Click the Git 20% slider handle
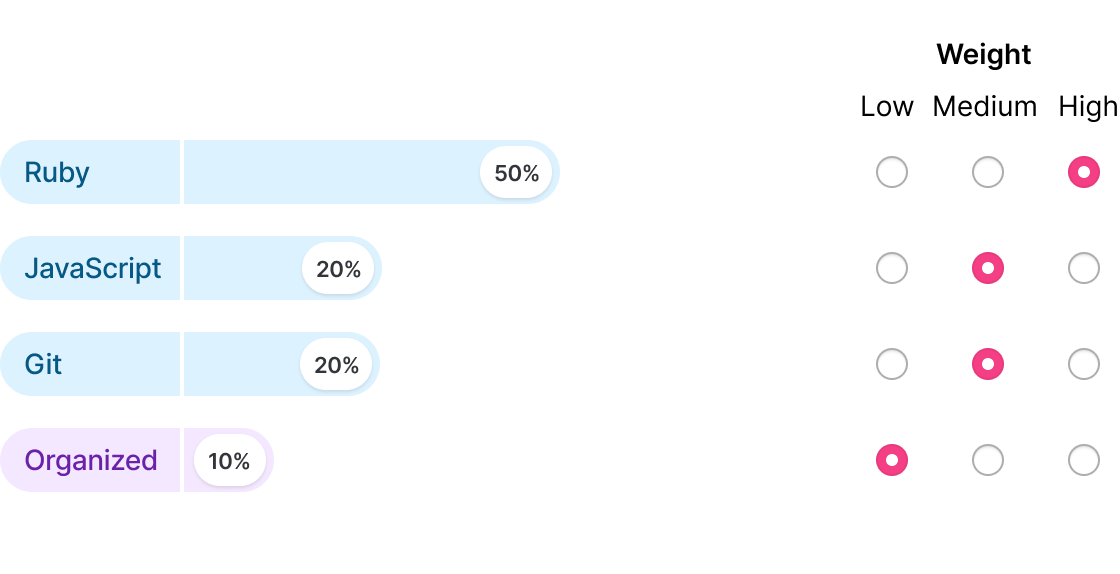The height and width of the screenshot is (574, 1120). click(x=336, y=365)
